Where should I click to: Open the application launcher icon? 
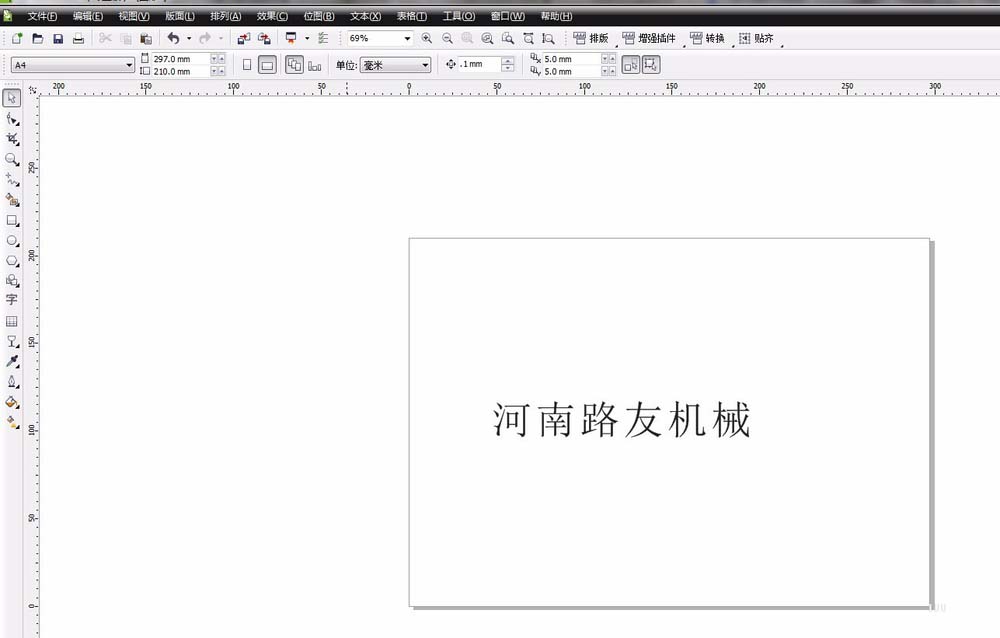point(291,38)
